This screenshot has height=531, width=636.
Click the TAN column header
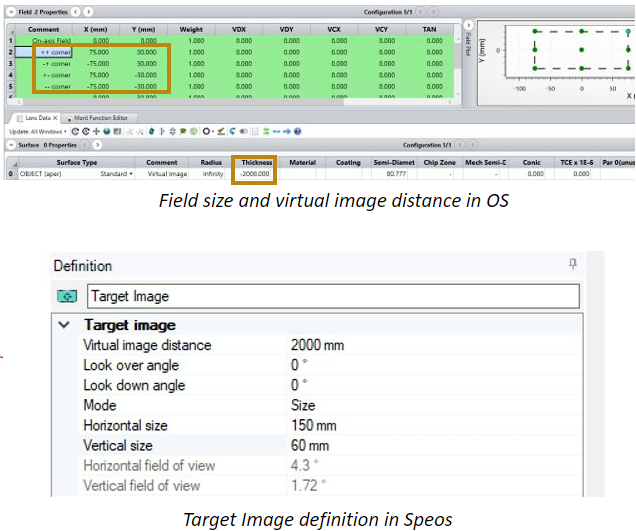[429, 29]
